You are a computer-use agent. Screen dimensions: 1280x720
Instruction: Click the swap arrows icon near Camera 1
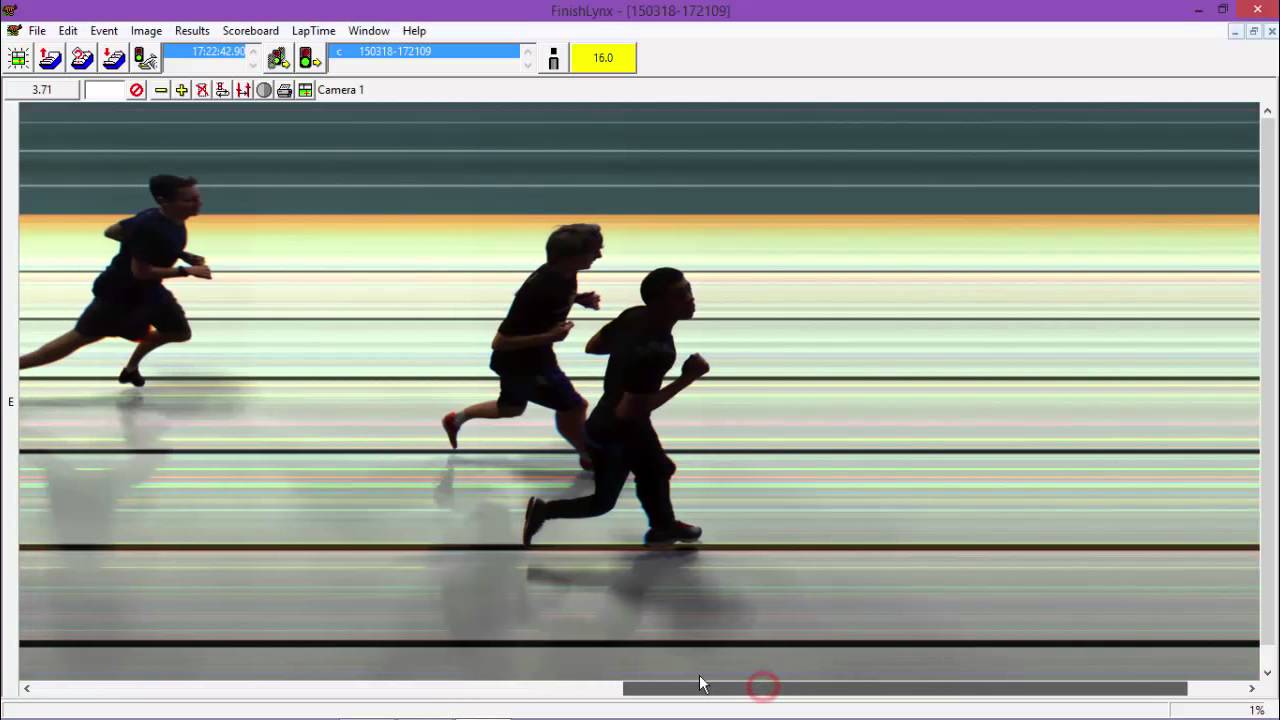click(222, 90)
